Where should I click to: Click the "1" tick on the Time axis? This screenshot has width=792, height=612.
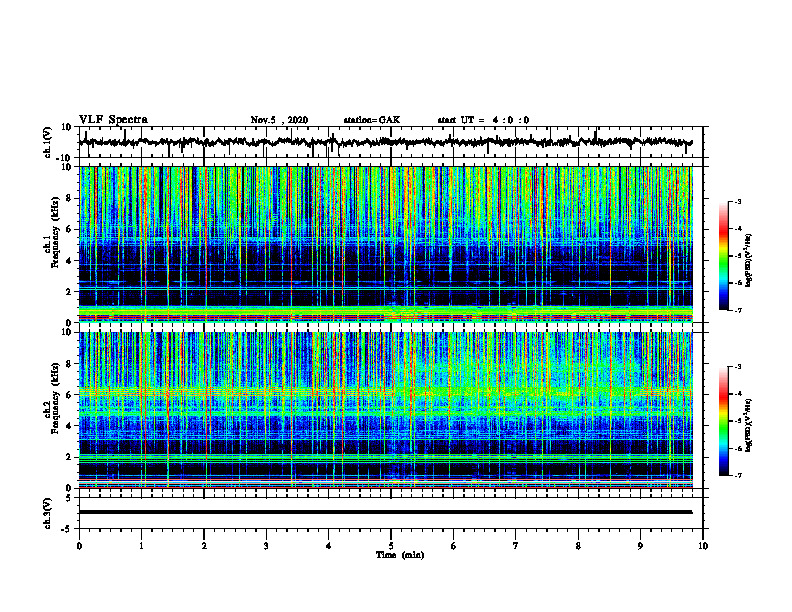click(141, 546)
